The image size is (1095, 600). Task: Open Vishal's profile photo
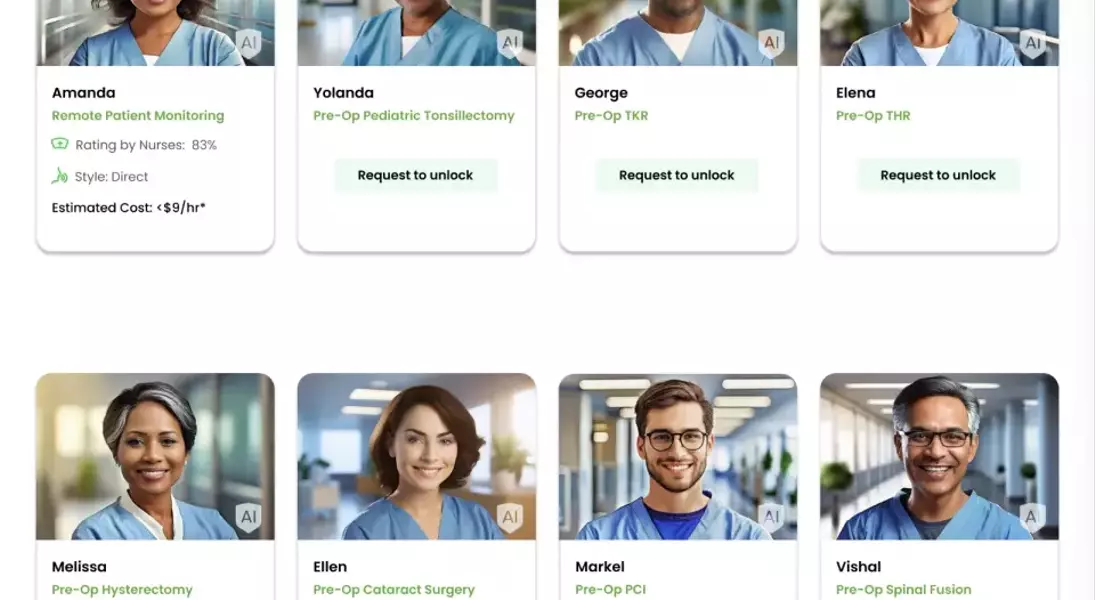click(939, 456)
